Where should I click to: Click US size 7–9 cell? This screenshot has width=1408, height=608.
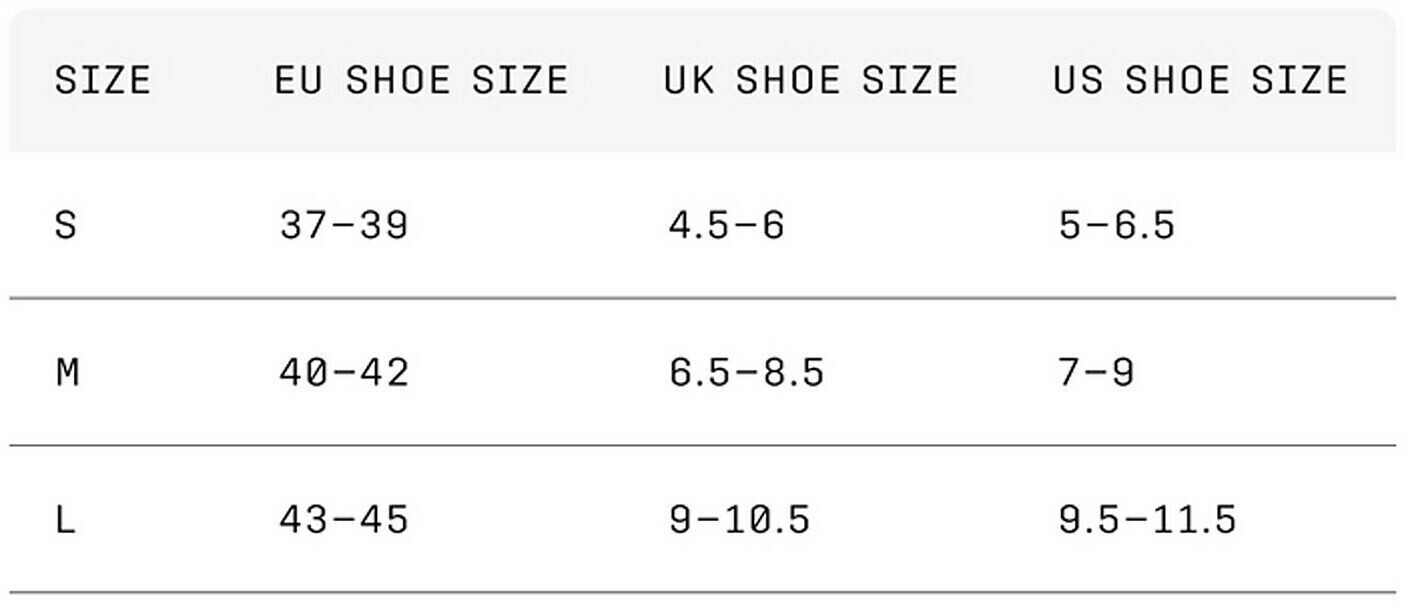[1096, 373]
